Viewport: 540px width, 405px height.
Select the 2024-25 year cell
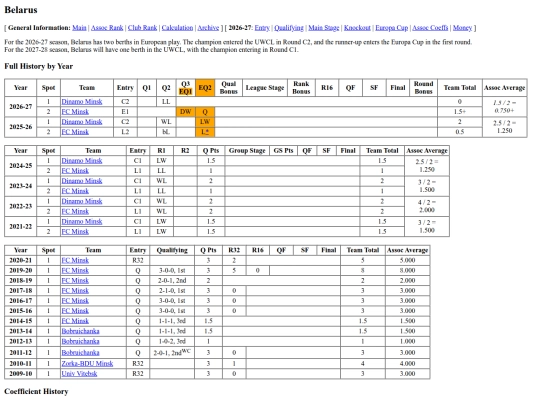click(21, 166)
